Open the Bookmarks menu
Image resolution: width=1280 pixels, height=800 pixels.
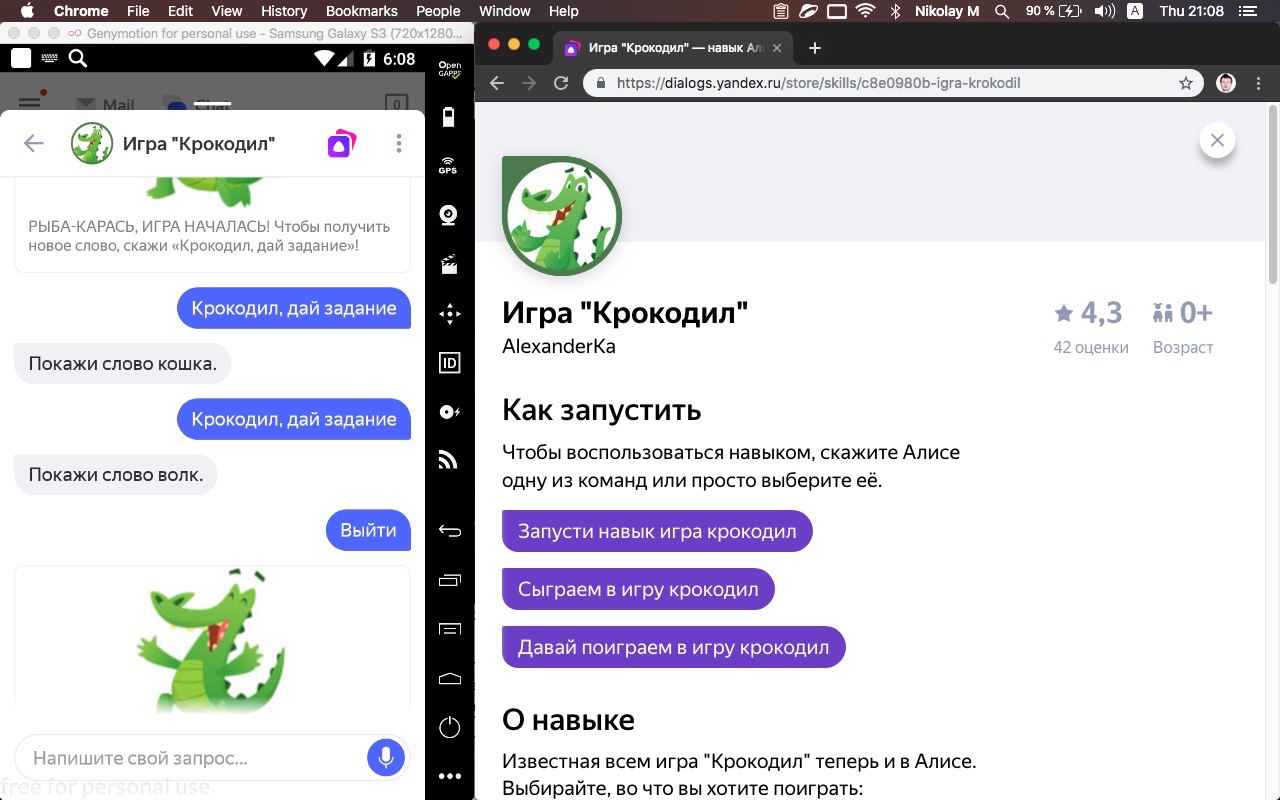tap(362, 11)
